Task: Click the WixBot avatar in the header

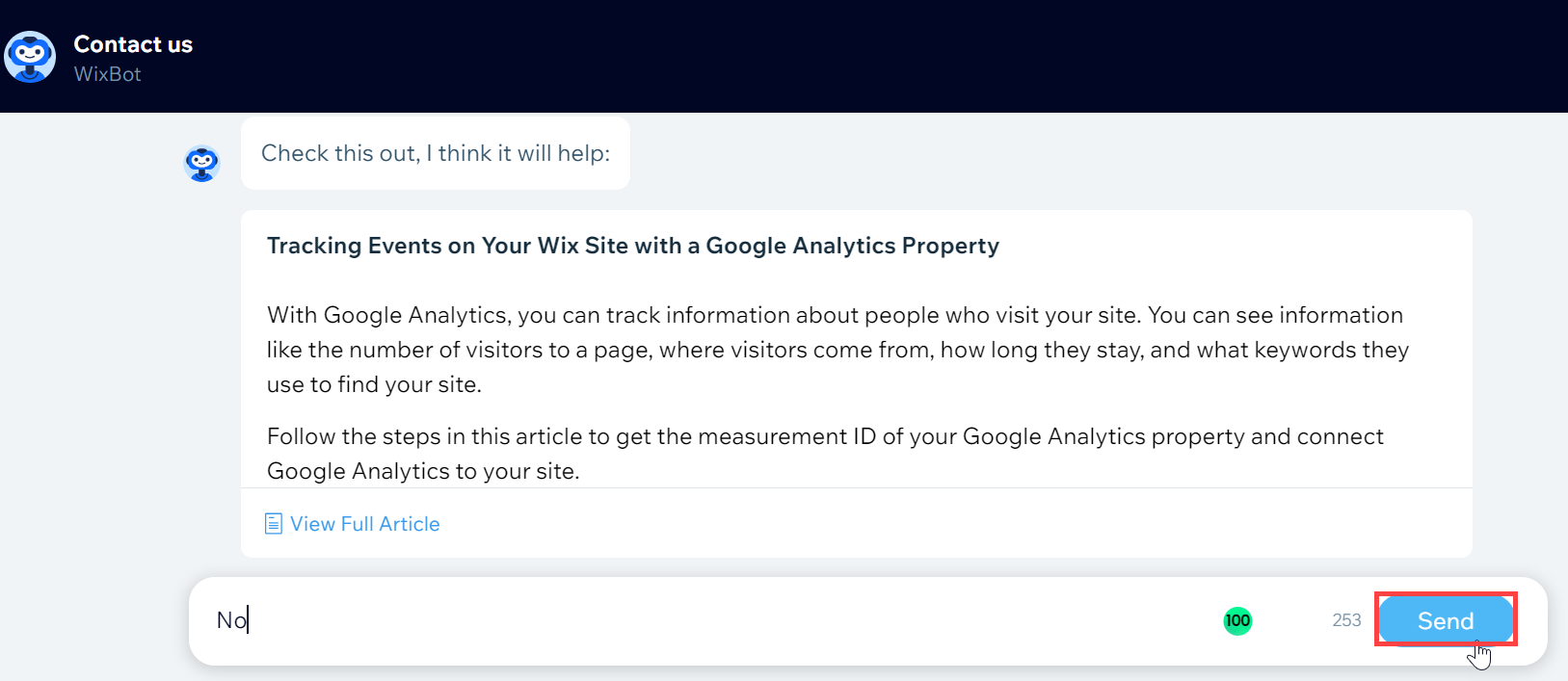Action: point(30,57)
